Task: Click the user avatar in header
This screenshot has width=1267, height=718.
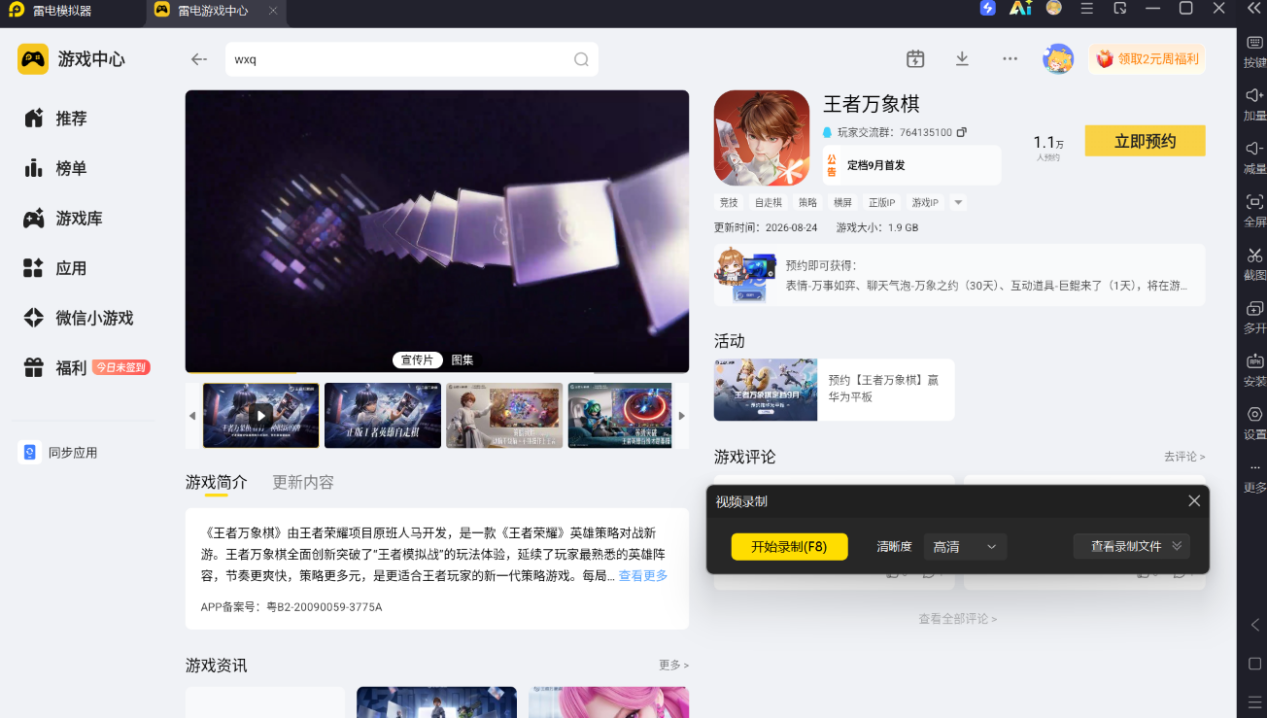Action: coord(1058,59)
